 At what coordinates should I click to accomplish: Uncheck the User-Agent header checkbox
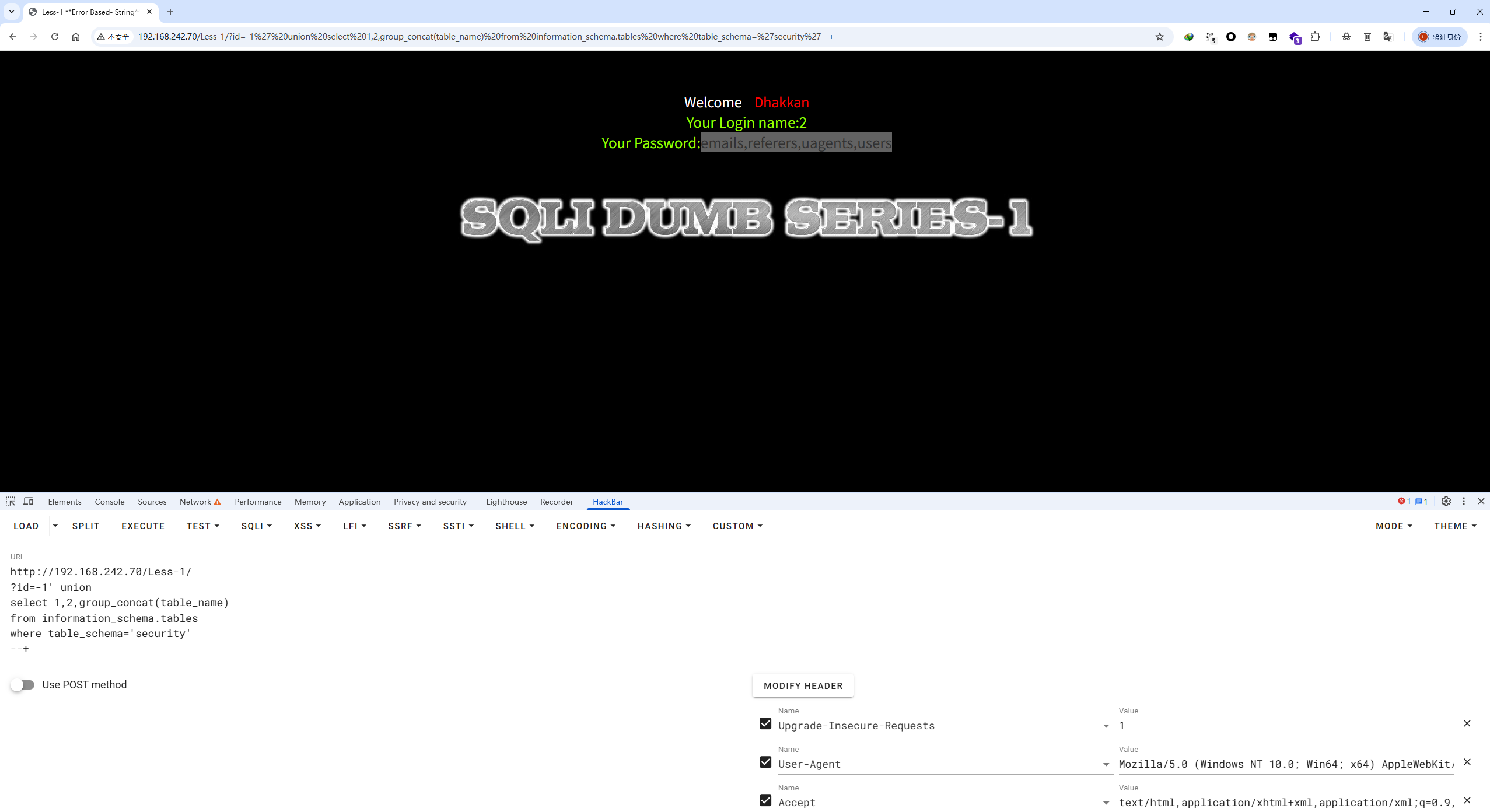(x=765, y=762)
